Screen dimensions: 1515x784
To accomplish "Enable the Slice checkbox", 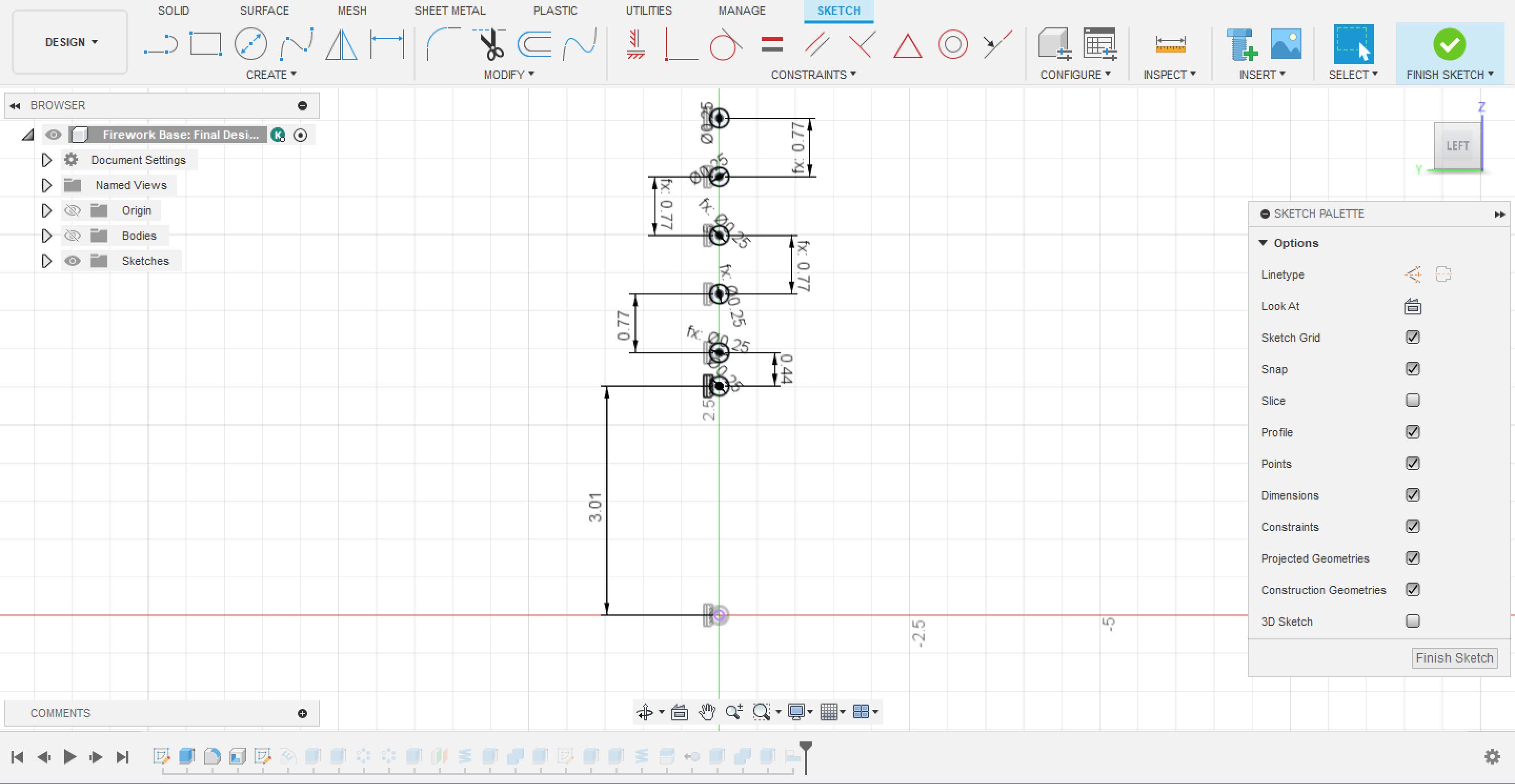I will coord(1412,400).
